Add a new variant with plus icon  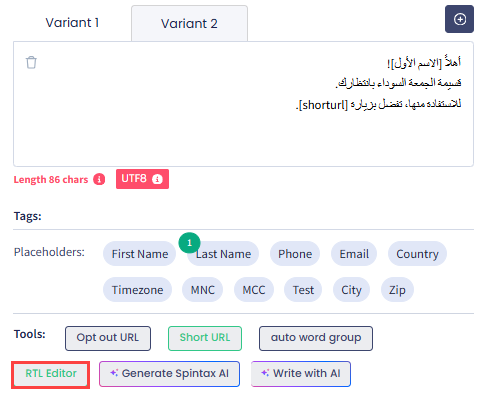coord(459,19)
